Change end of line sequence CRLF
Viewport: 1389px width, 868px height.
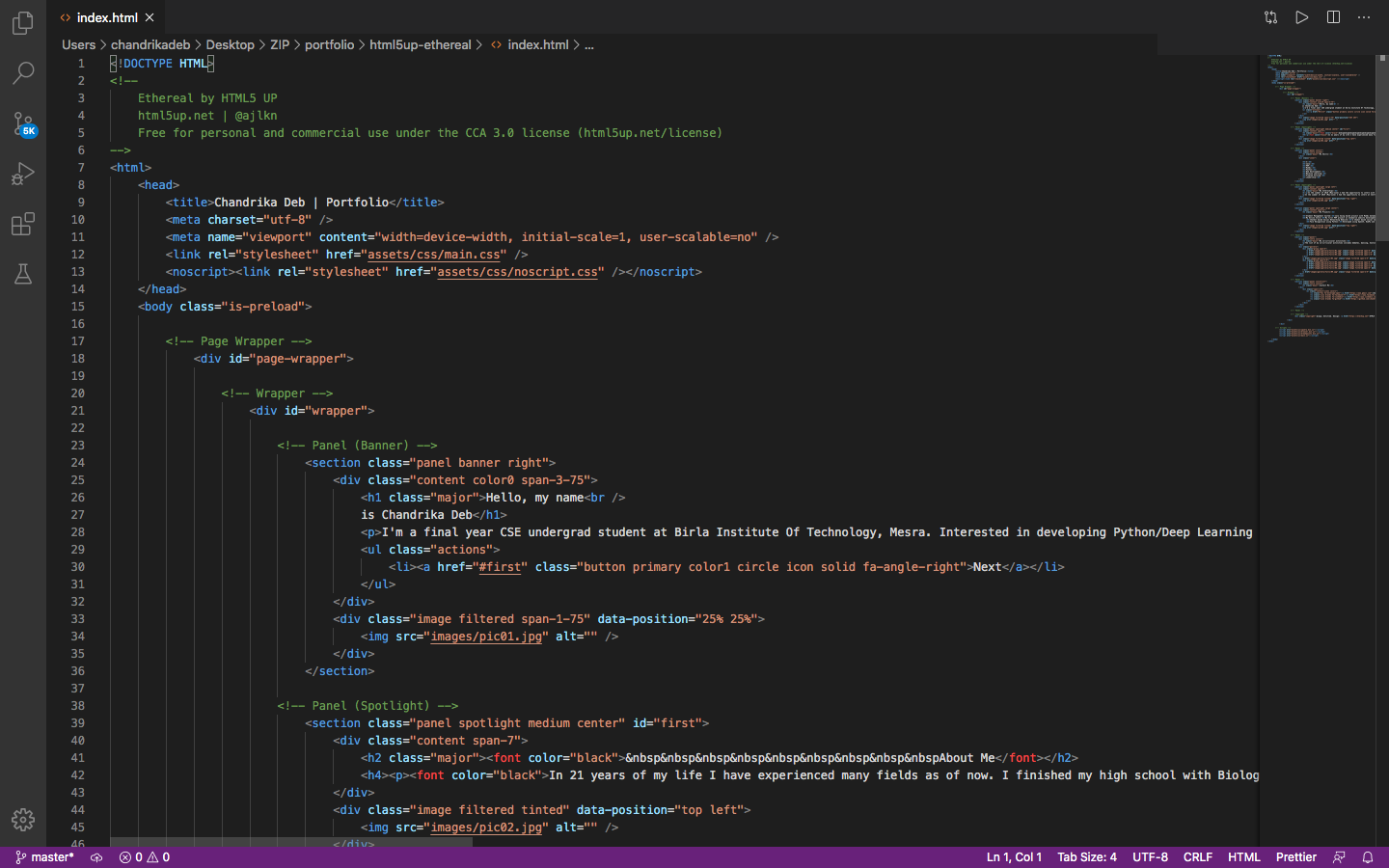(1198, 857)
